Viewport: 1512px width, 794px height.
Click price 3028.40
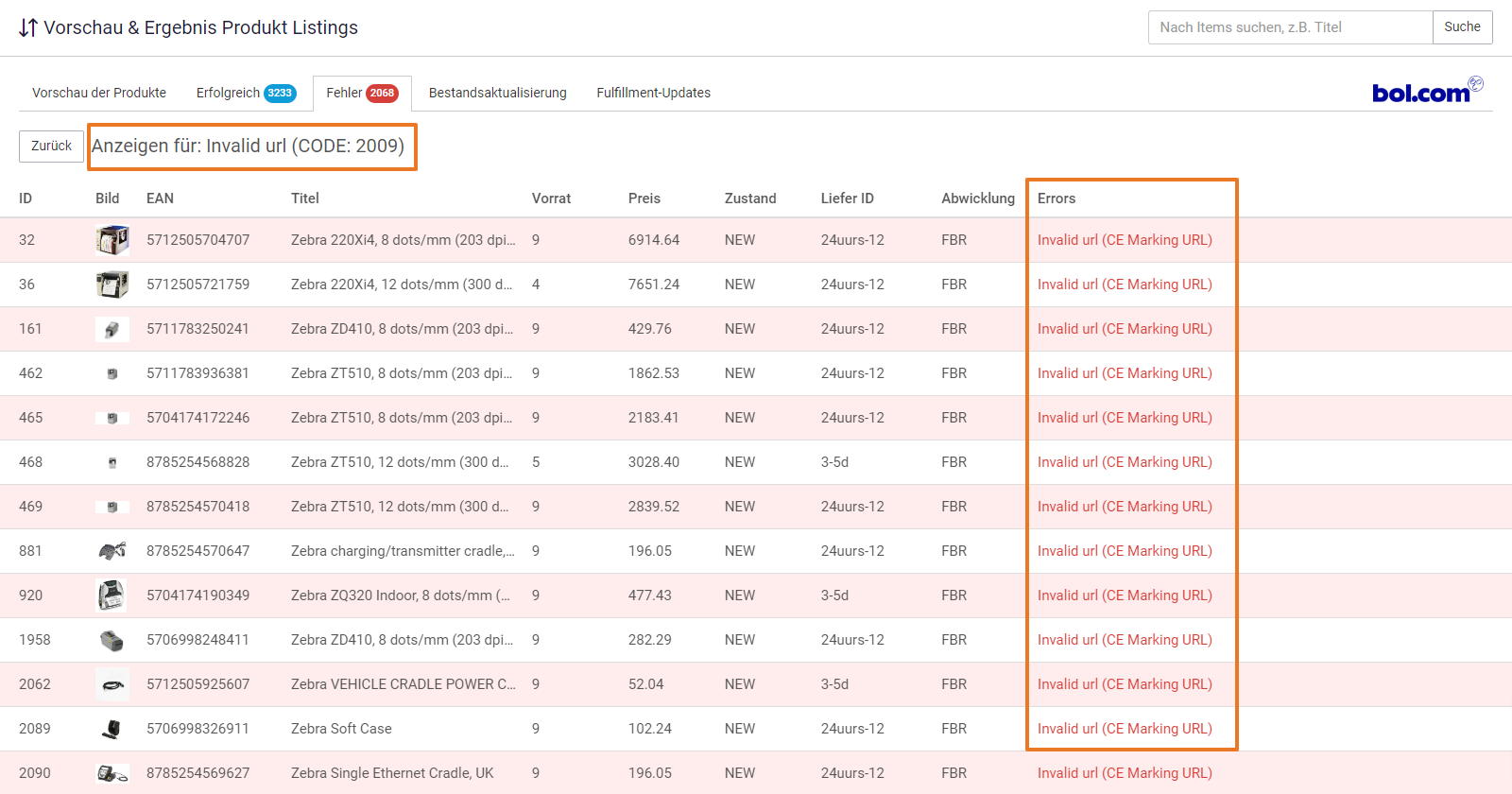click(x=654, y=462)
